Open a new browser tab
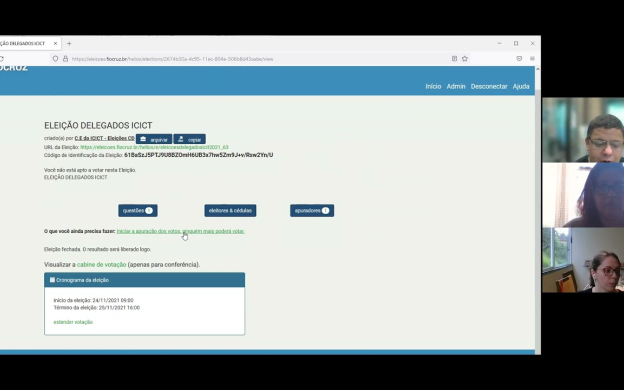 [69, 43]
